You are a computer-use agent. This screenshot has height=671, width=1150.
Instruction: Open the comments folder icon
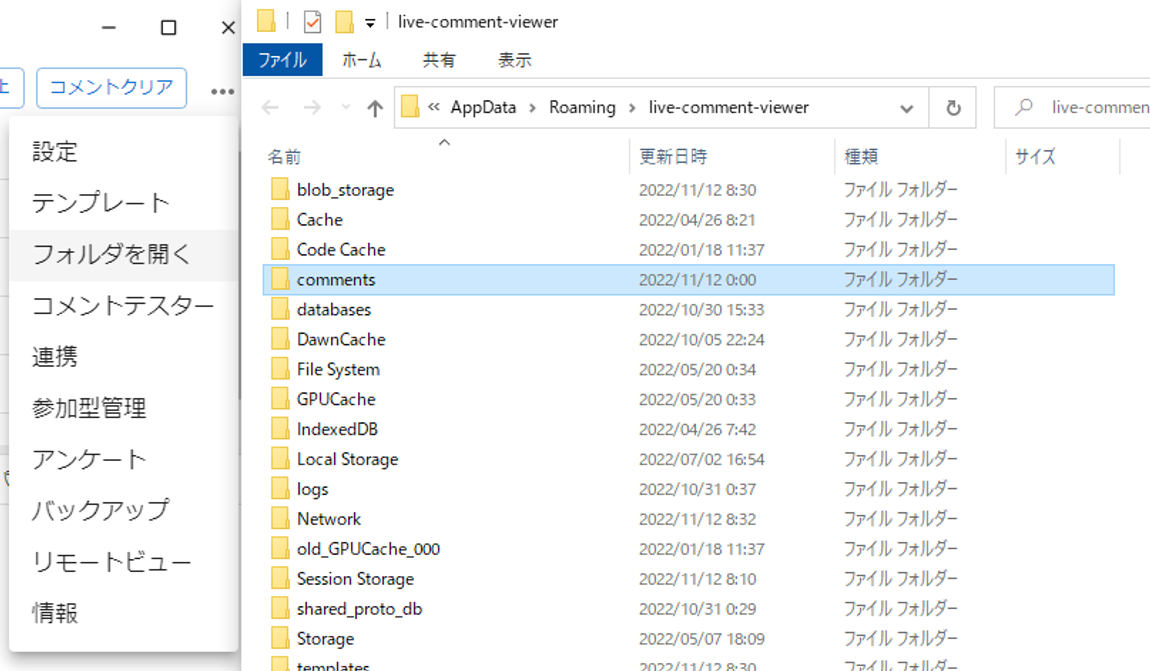280,280
